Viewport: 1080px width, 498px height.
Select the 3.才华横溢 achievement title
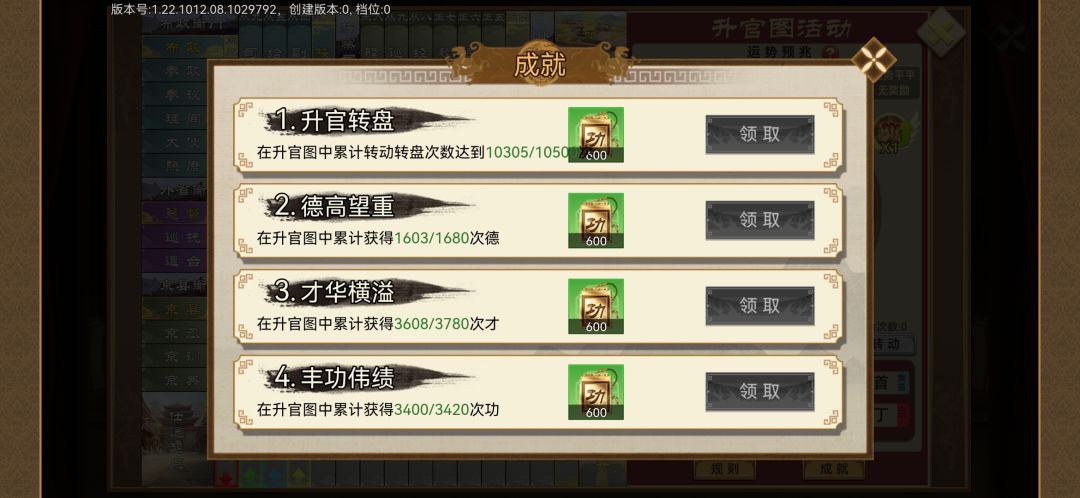pos(335,292)
